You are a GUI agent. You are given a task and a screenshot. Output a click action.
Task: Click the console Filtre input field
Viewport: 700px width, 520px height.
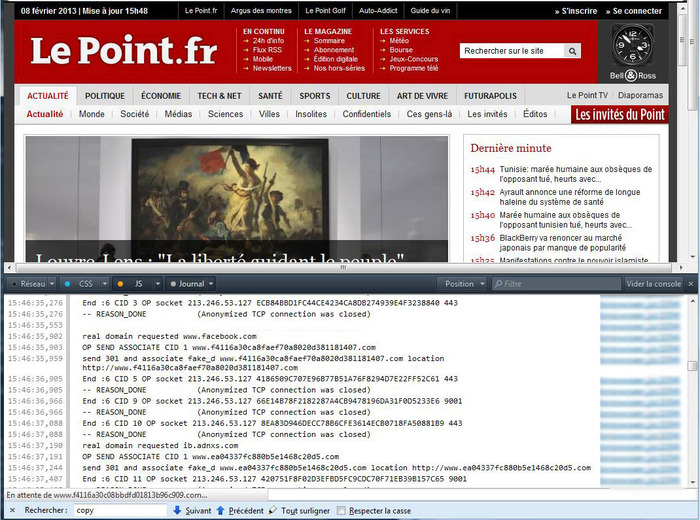coord(556,284)
